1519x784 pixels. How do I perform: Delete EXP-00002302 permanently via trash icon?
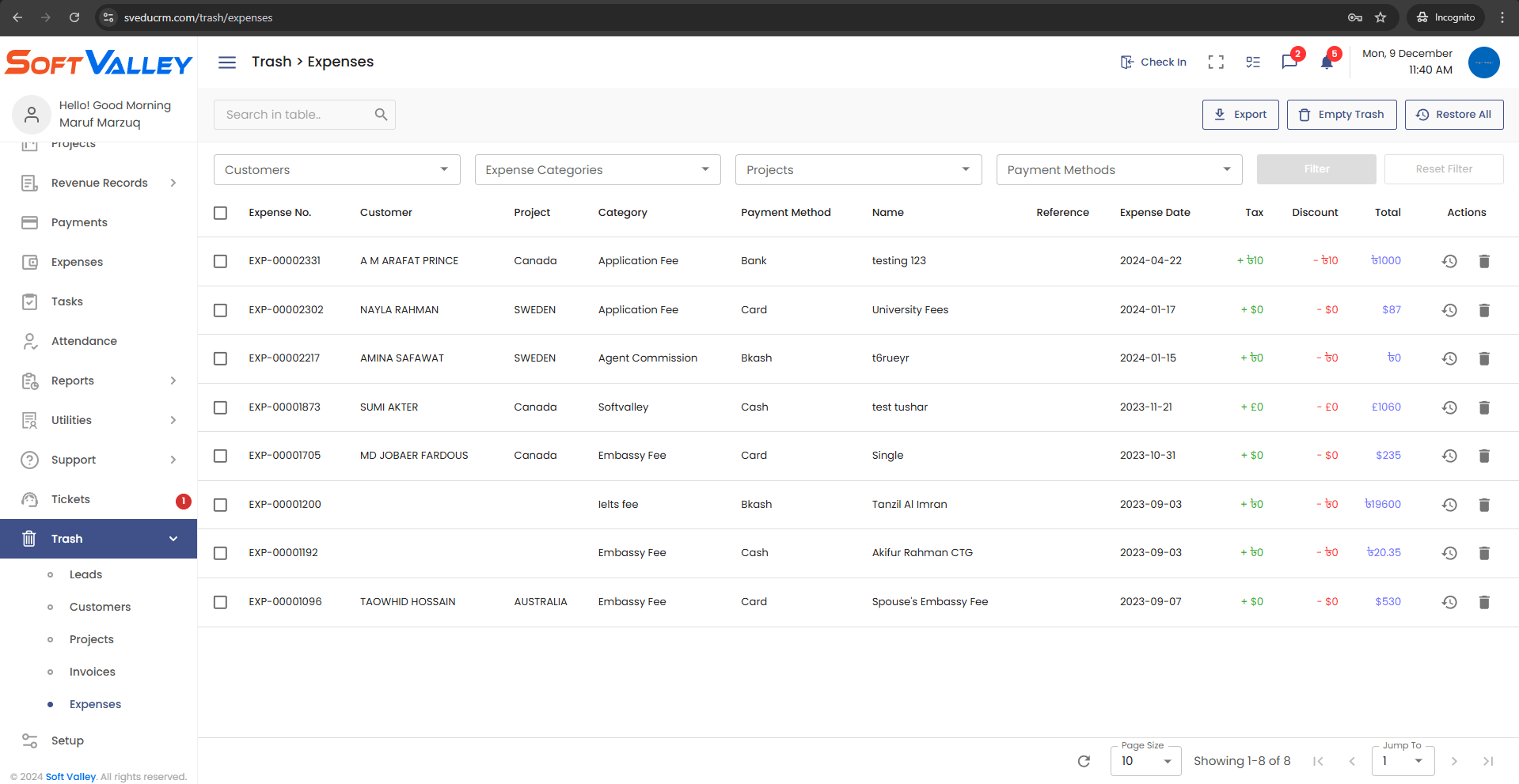click(1484, 310)
